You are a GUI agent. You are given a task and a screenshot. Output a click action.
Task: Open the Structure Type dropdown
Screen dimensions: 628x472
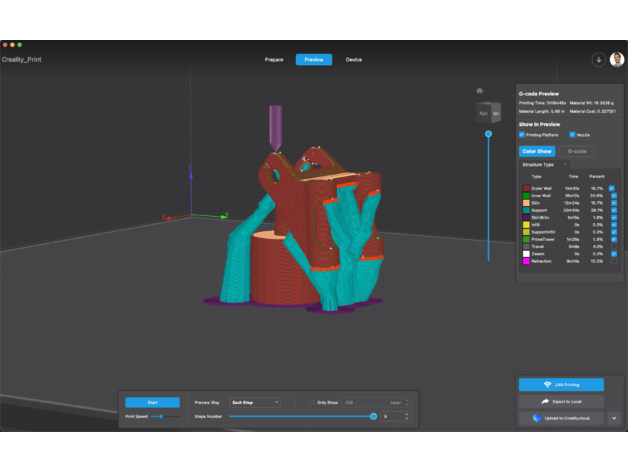tap(544, 164)
